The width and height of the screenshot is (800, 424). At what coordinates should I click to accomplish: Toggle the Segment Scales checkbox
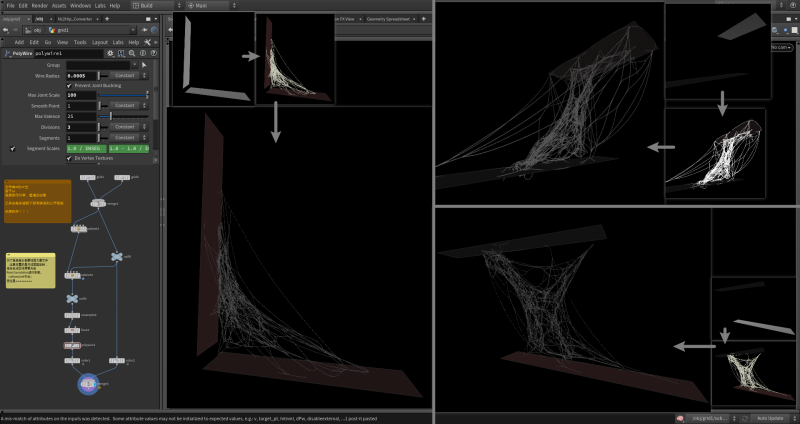click(12, 148)
